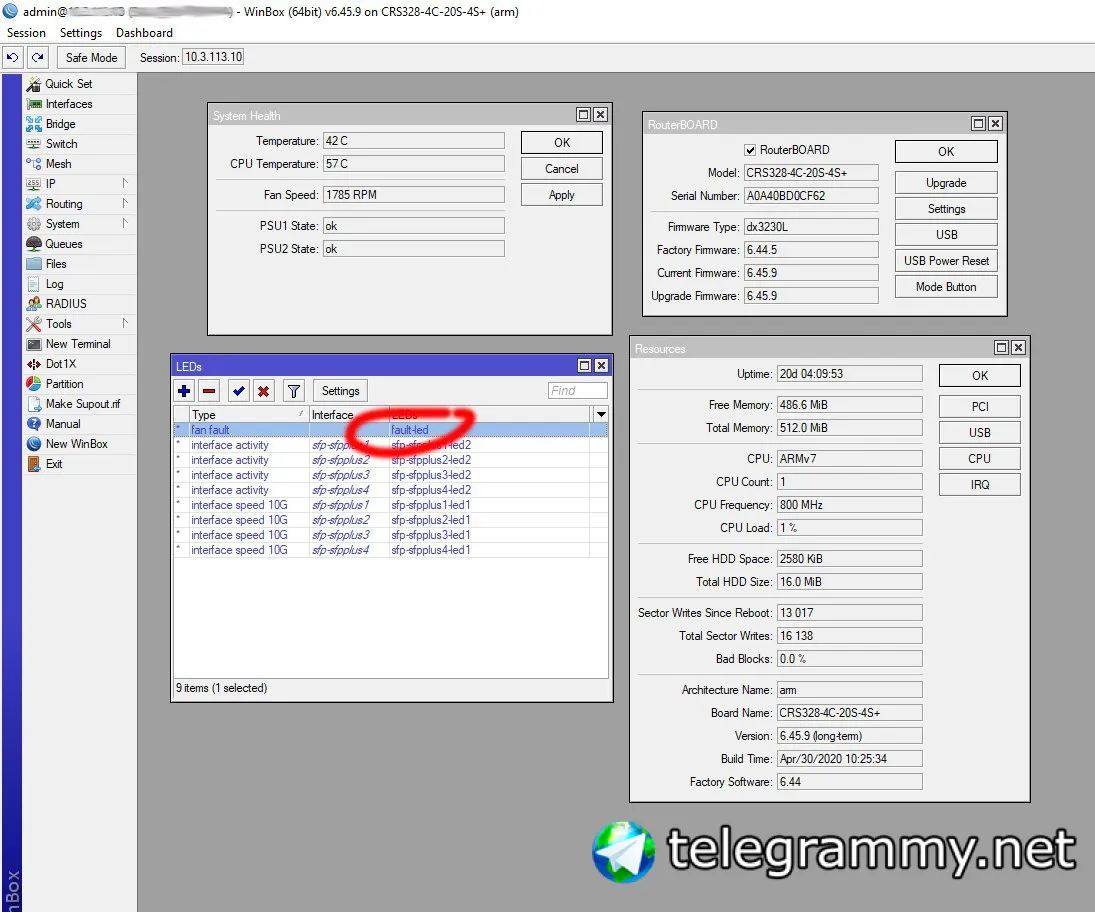Click the Find field in LEDs window
The width and height of the screenshot is (1095, 912).
pos(577,391)
